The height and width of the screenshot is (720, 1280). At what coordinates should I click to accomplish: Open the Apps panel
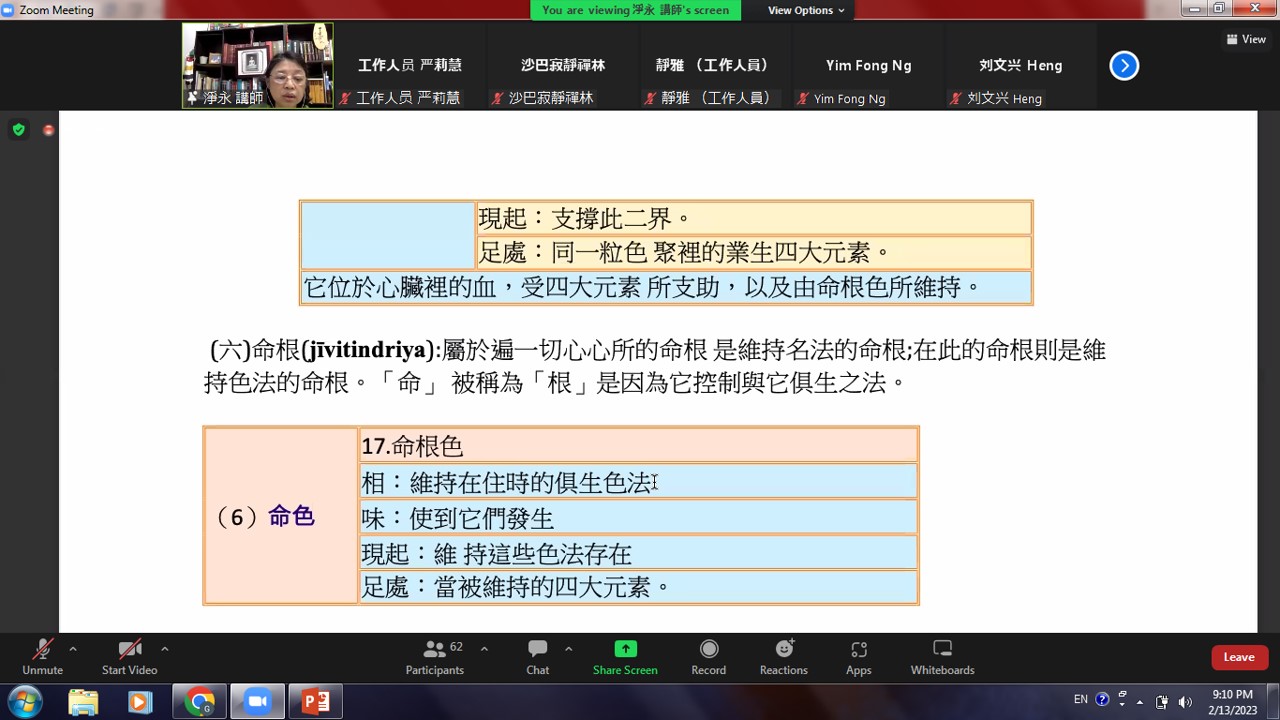click(858, 657)
